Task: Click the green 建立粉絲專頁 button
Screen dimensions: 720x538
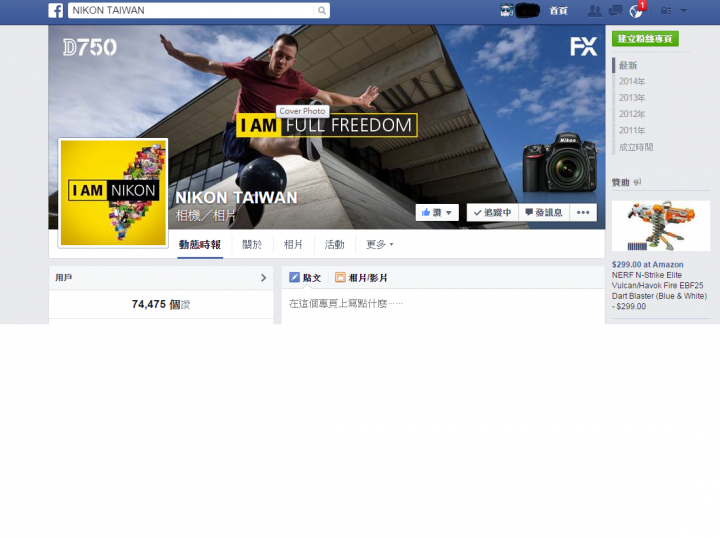Action: click(x=645, y=39)
